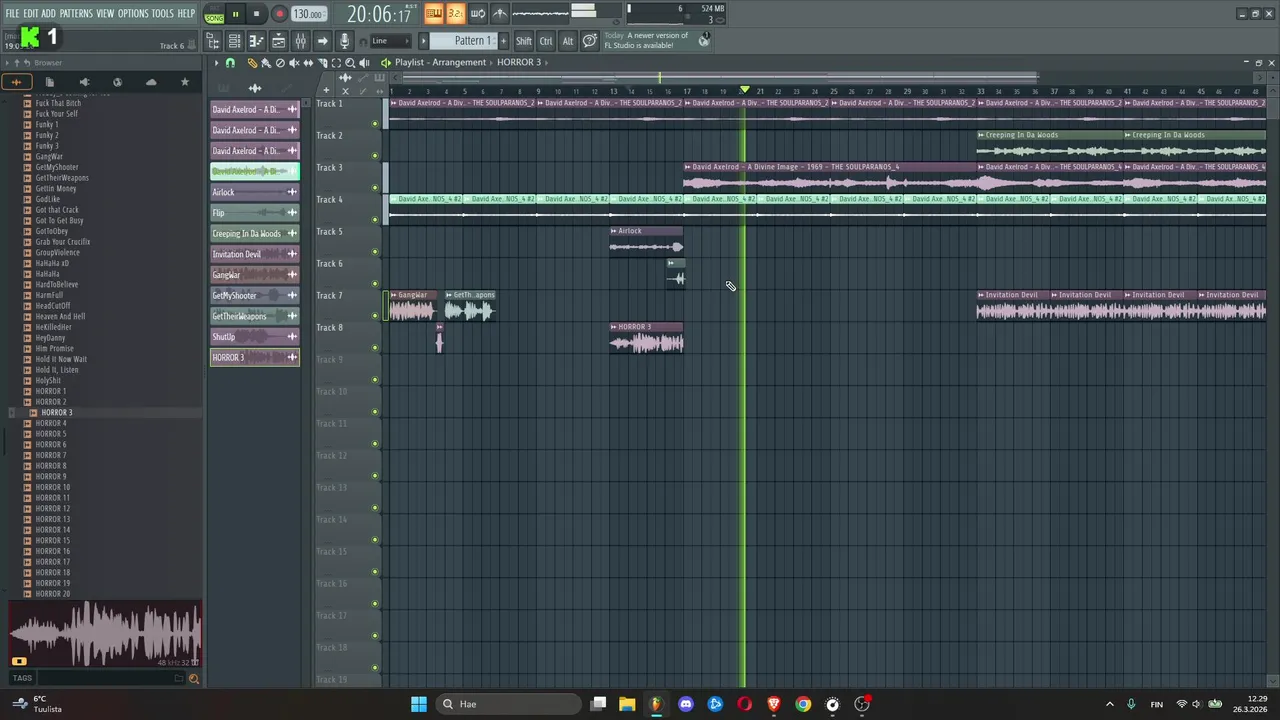Open browser starred favorites tab icon
This screenshot has width=1280, height=720.
pyautogui.click(x=185, y=82)
